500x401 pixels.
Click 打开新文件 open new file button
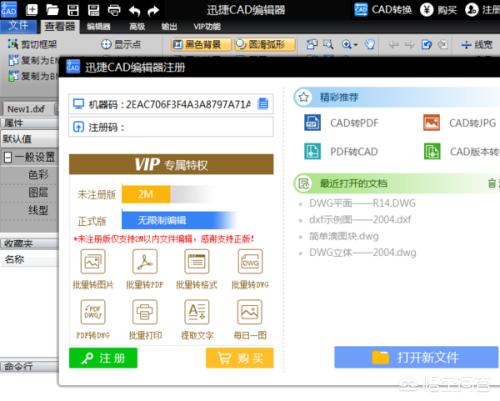tap(416, 357)
